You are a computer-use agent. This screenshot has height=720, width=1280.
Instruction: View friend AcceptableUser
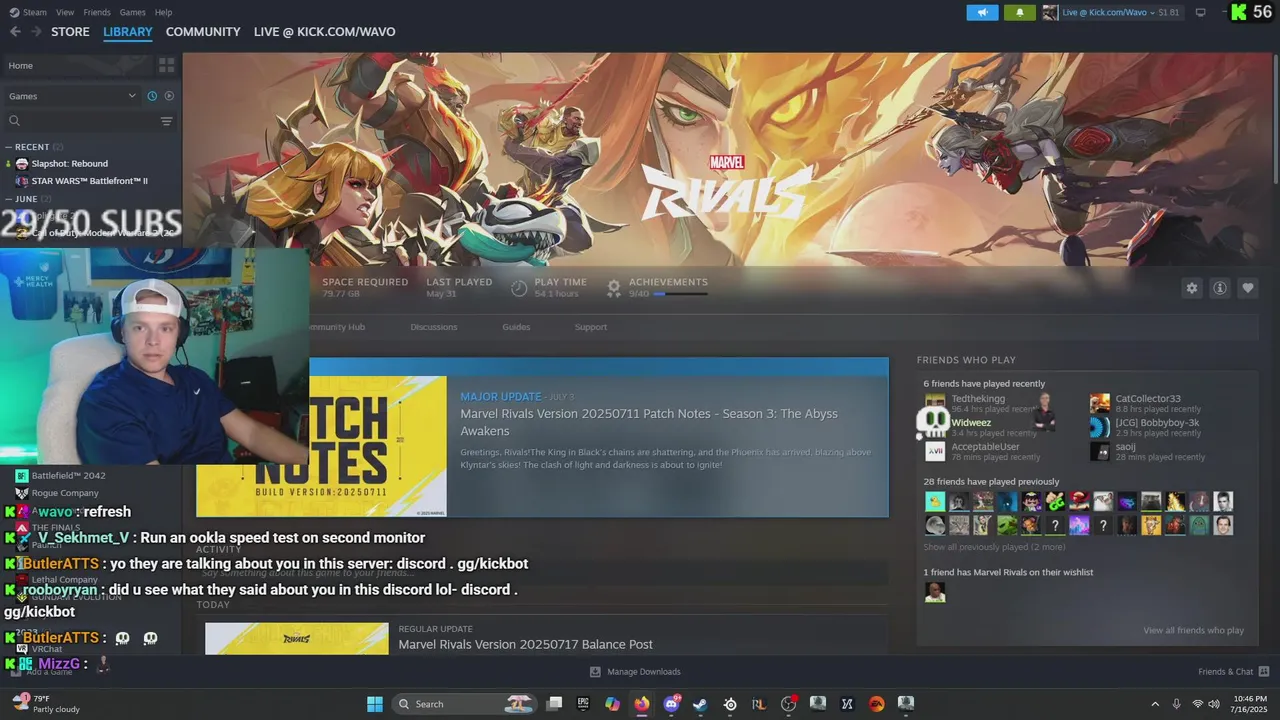click(985, 447)
